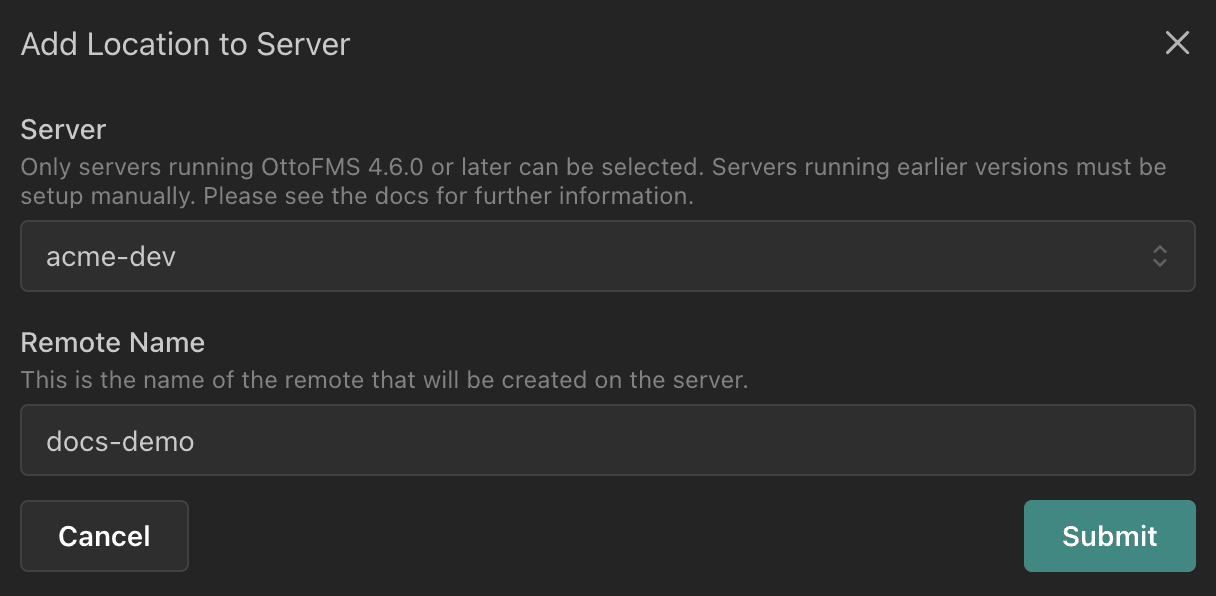Close the Add Location to Server dialog
1216x596 pixels.
pos(1177,43)
